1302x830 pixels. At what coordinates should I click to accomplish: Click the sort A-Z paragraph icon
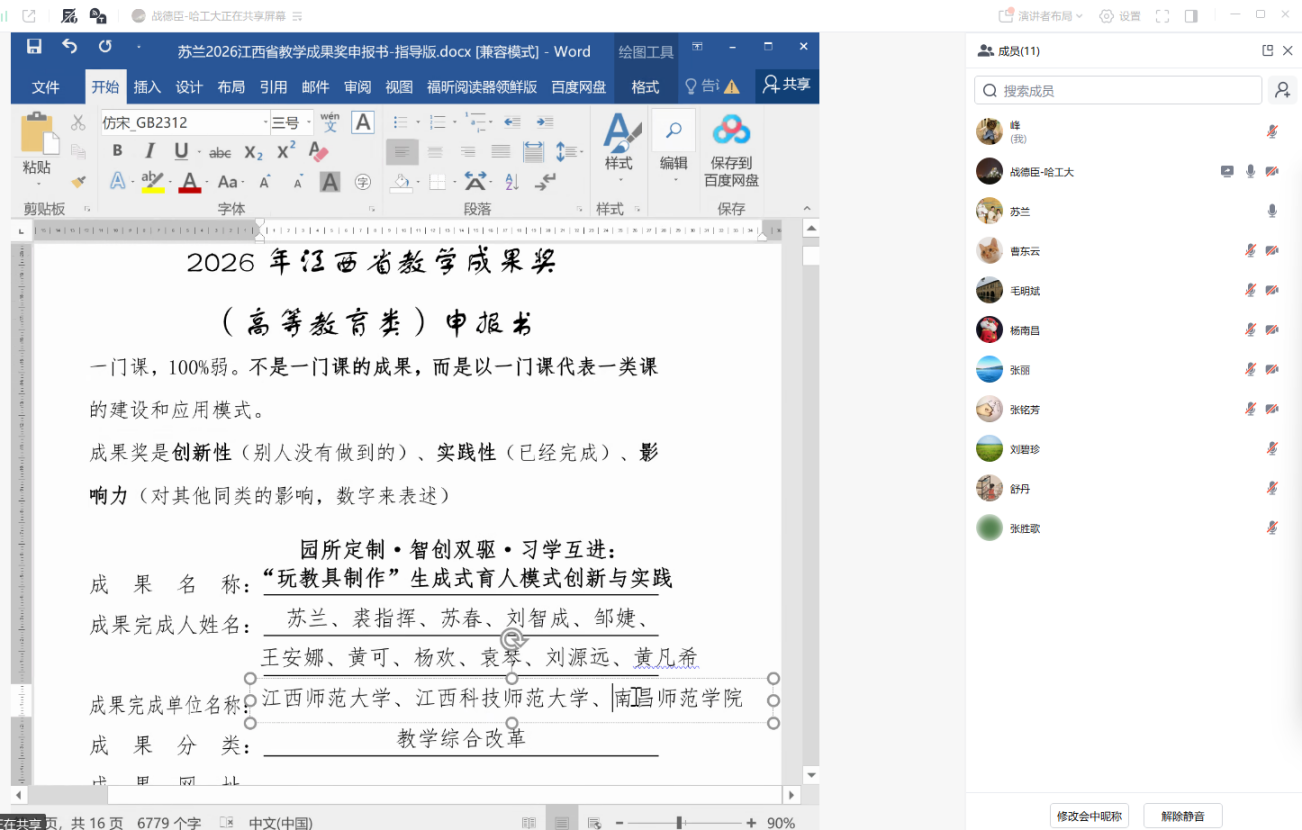click(x=512, y=182)
